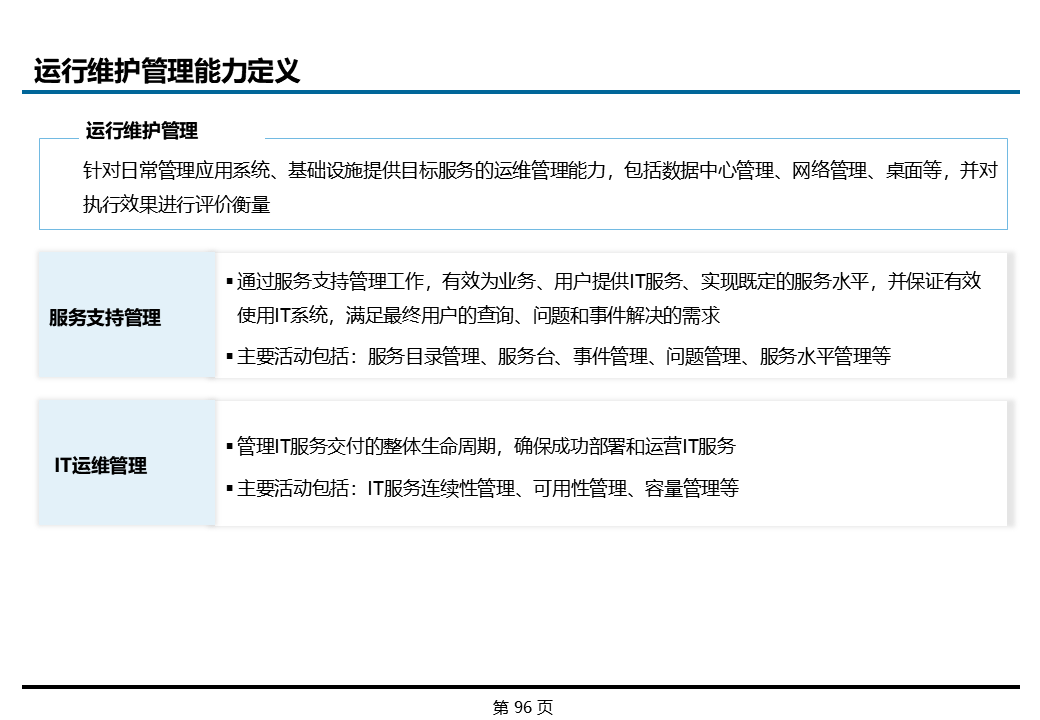Click the line beginning 针对日常管理应用系统
1040x720 pixels.
point(540,170)
